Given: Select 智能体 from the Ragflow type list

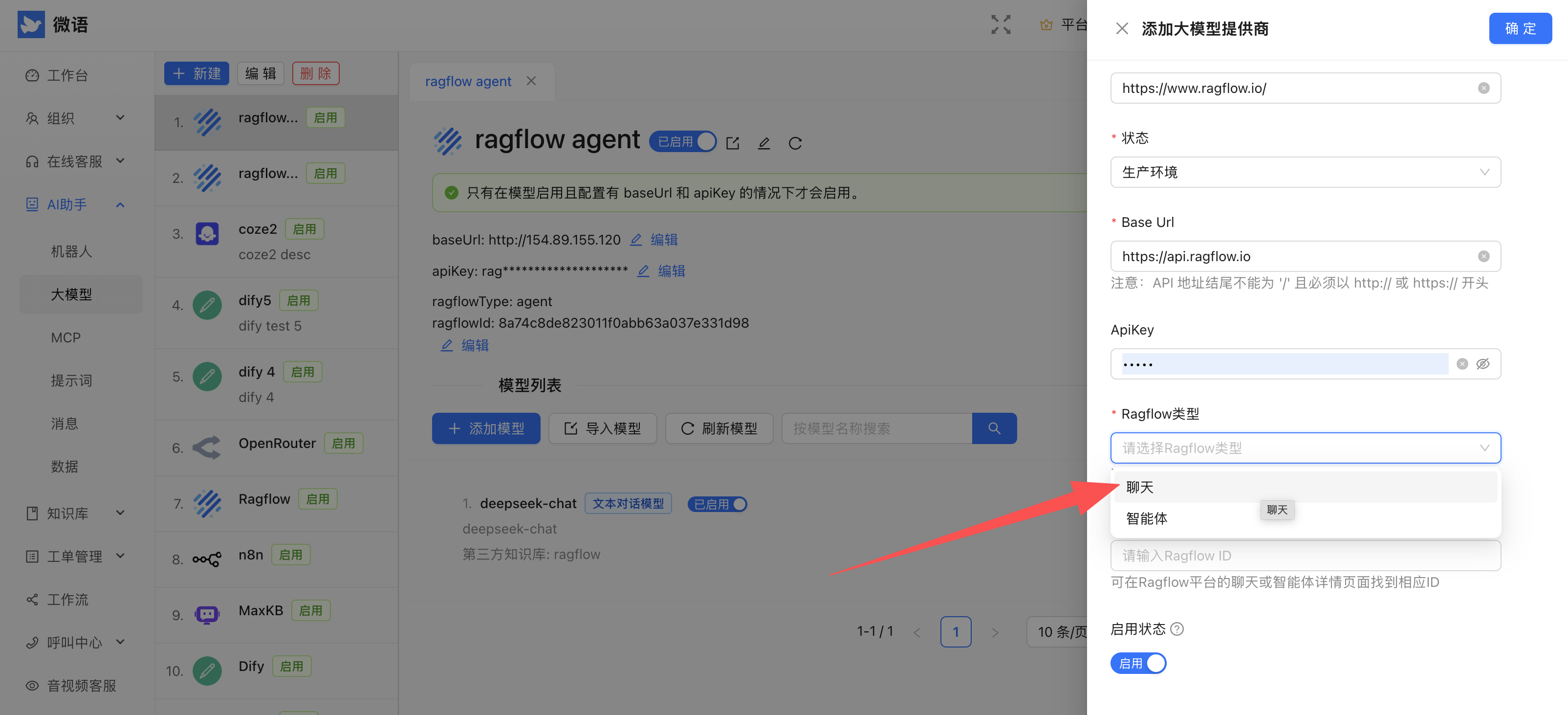Looking at the screenshot, I should (x=1147, y=518).
